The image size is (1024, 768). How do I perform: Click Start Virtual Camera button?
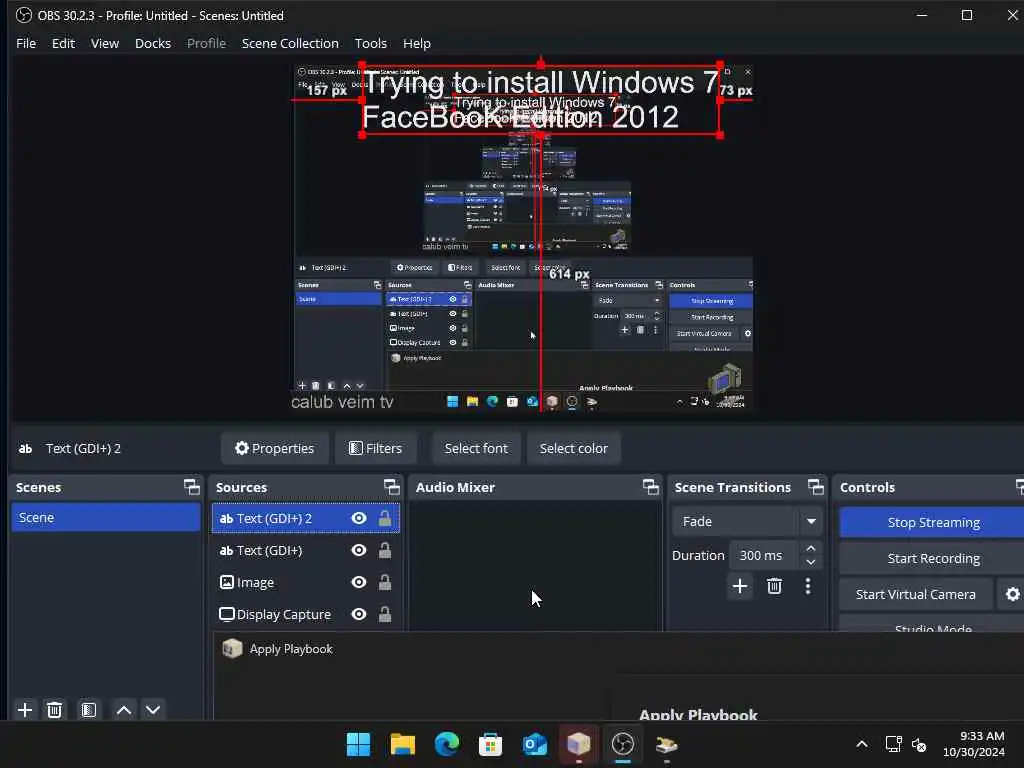[916, 594]
